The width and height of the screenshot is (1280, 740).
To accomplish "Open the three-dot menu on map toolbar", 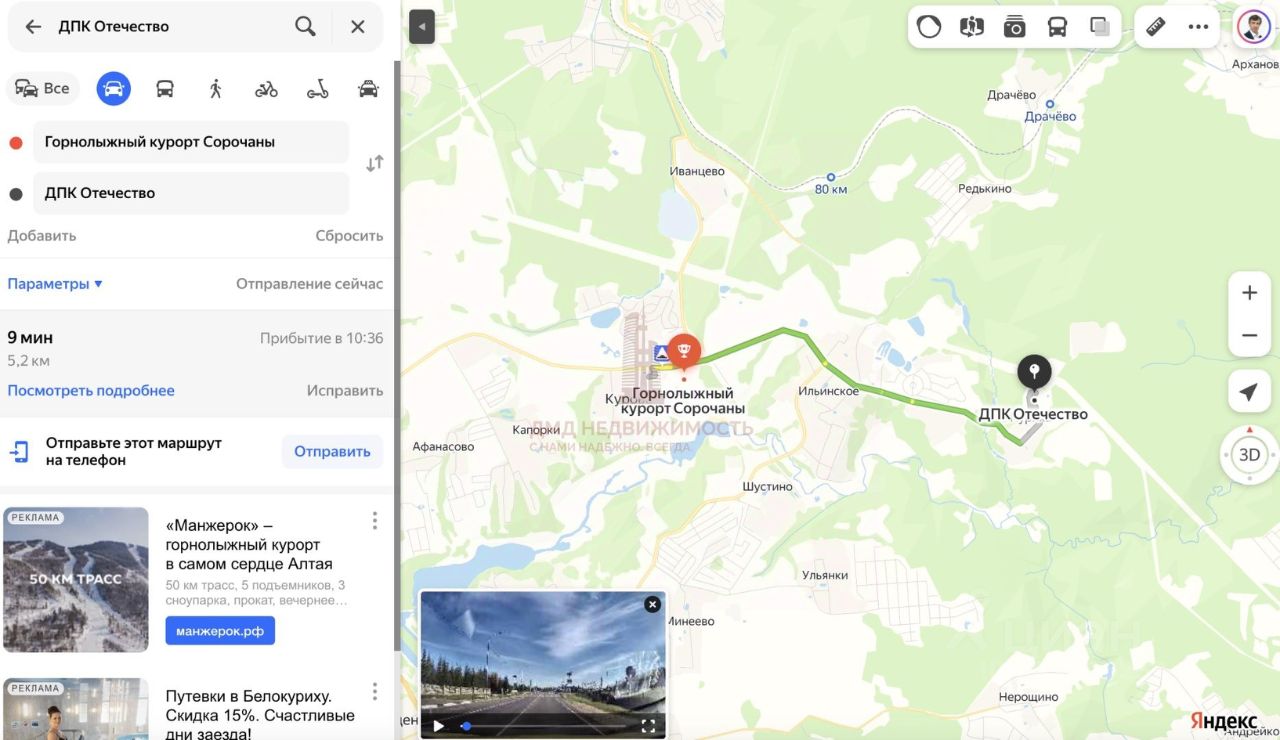I will [1198, 27].
